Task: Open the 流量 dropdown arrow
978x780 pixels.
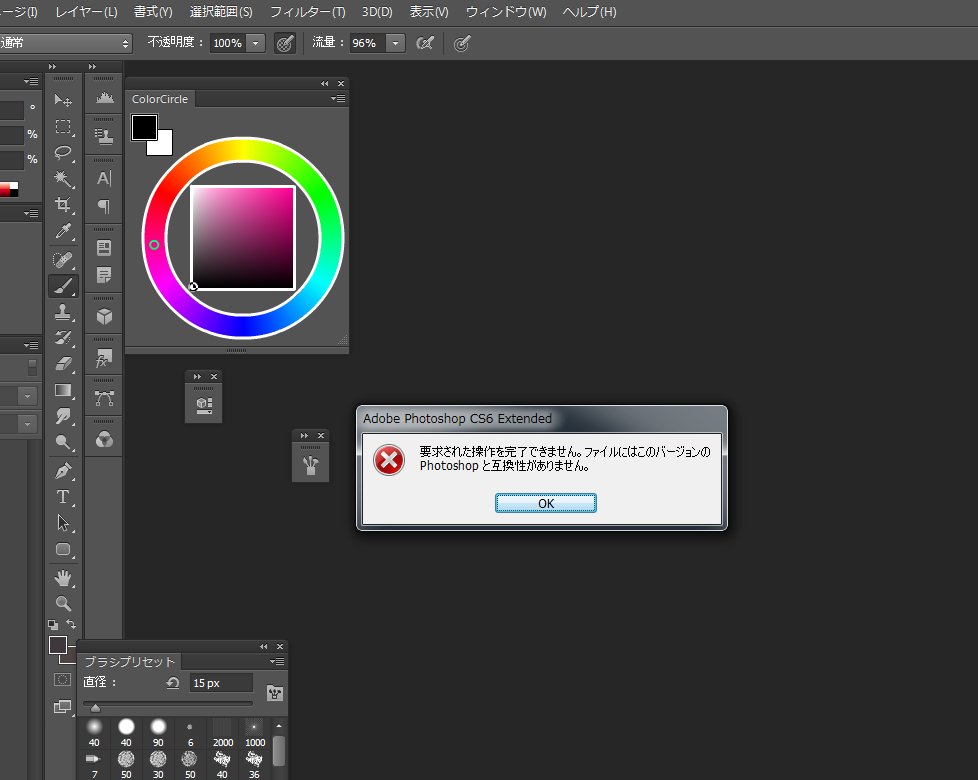Action: 394,43
